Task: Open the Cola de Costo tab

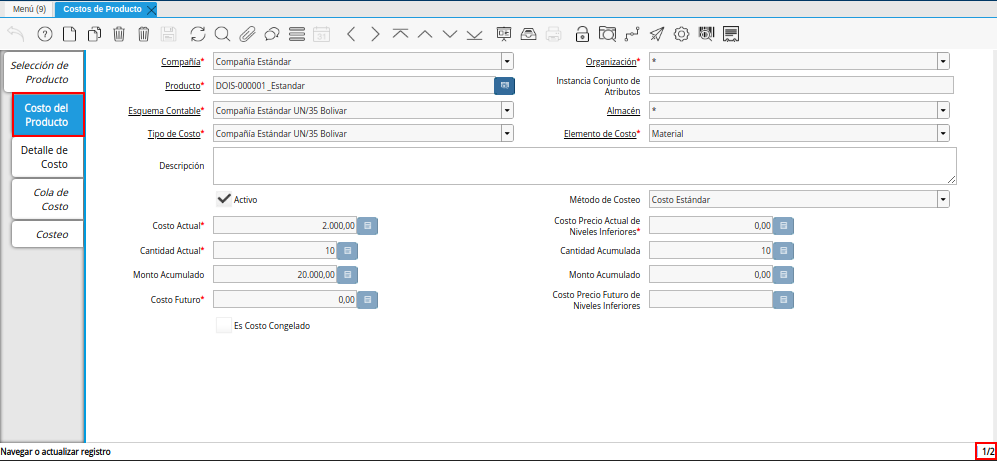Action: click(48, 199)
